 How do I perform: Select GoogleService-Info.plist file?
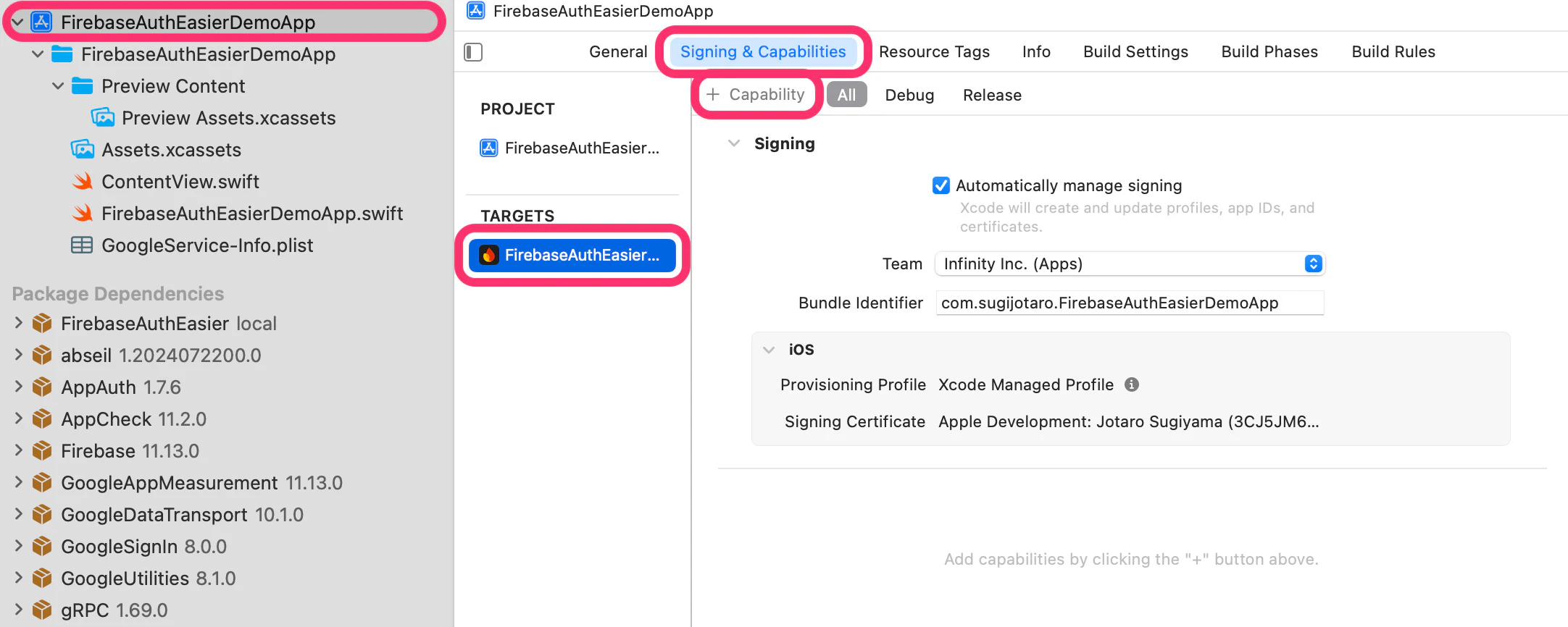tap(207, 245)
